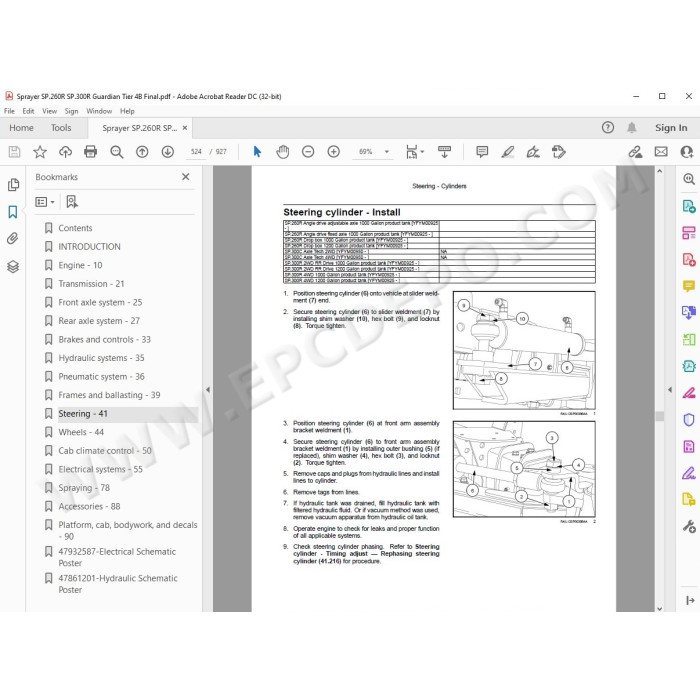
Task: Go to next page arrow
Action: 168,152
